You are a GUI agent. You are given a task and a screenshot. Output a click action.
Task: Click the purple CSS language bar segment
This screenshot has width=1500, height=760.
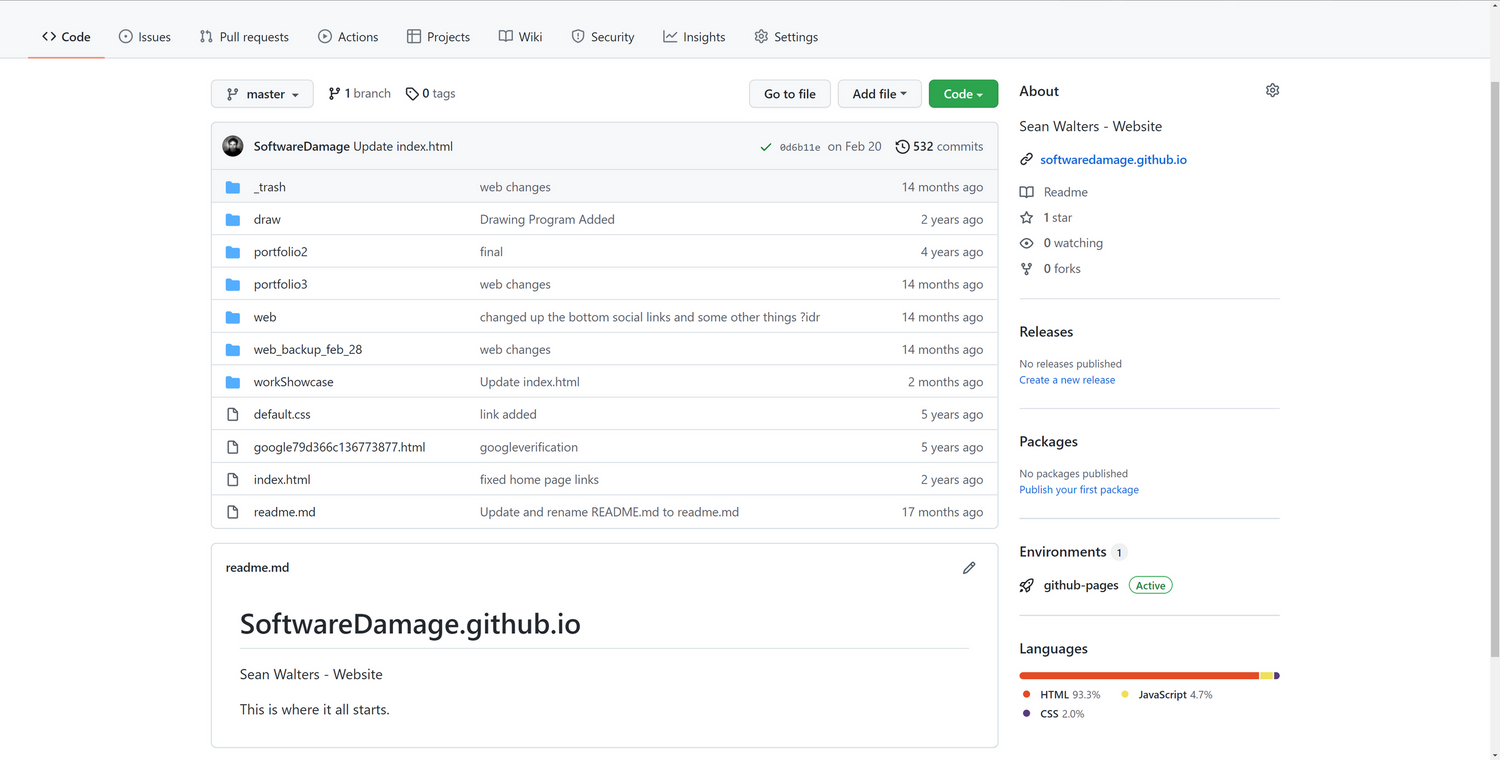point(1277,676)
